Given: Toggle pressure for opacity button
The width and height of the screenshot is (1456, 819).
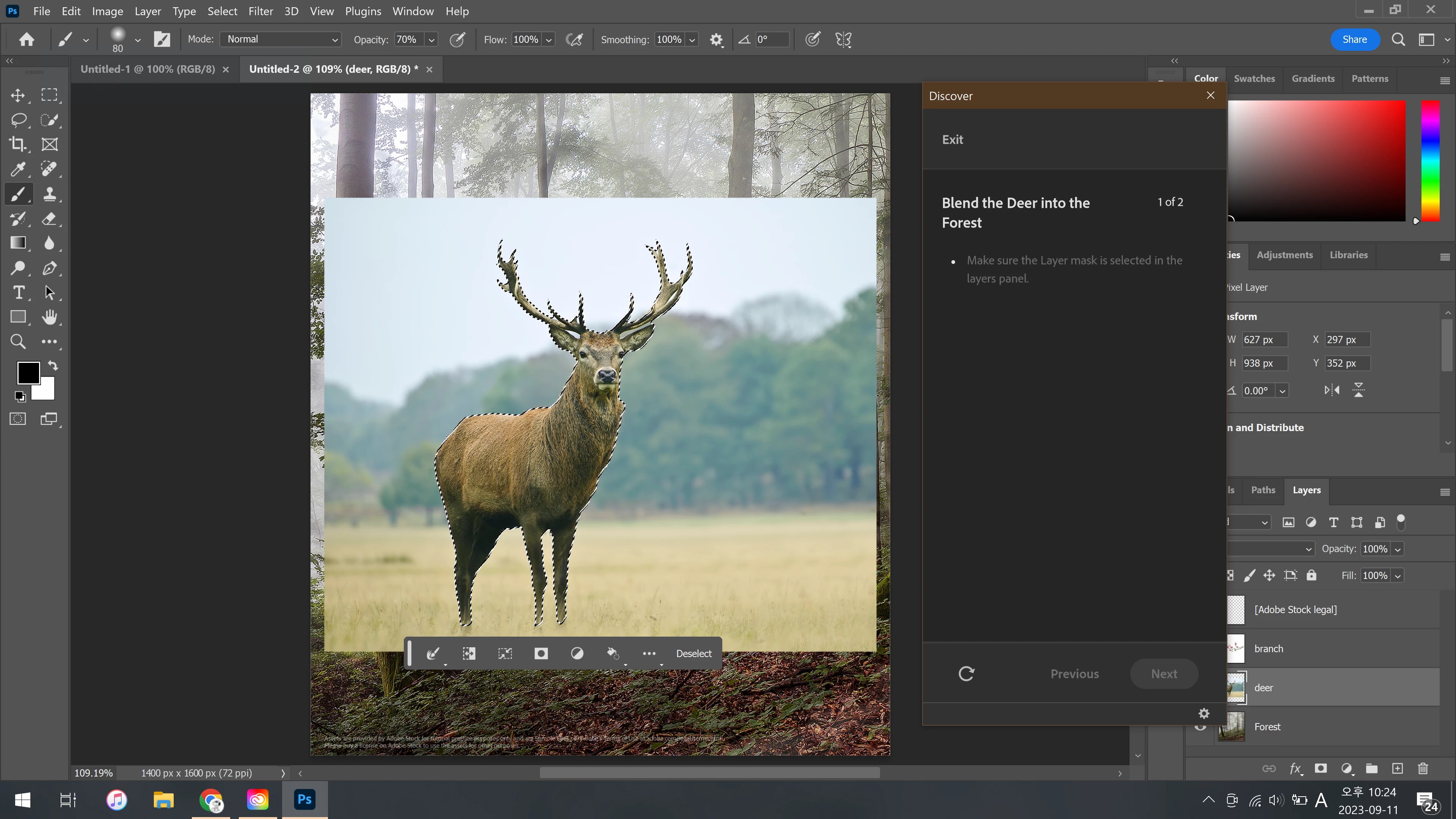Looking at the screenshot, I should (457, 39).
